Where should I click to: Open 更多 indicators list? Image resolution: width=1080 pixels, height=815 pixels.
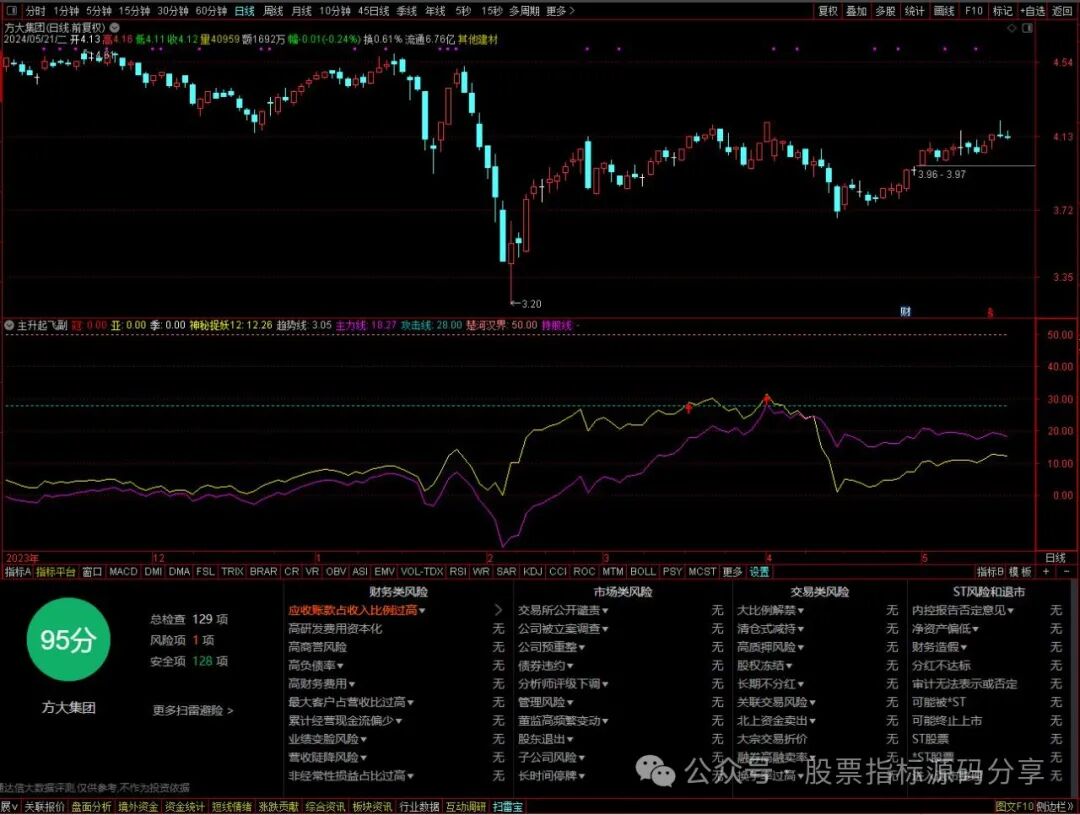point(732,572)
